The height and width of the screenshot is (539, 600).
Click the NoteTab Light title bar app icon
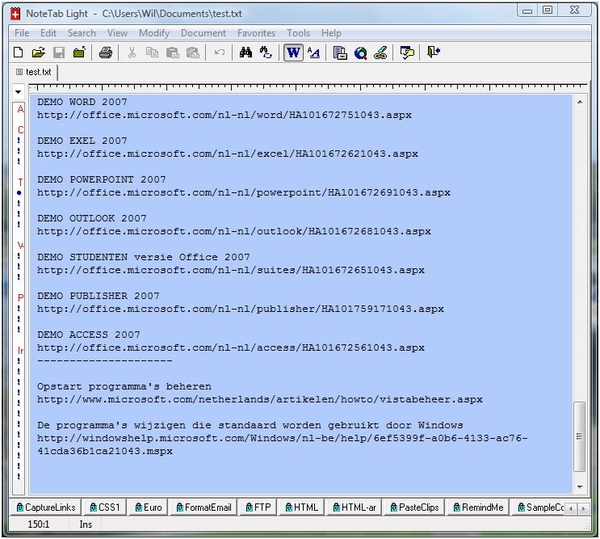point(16,14)
